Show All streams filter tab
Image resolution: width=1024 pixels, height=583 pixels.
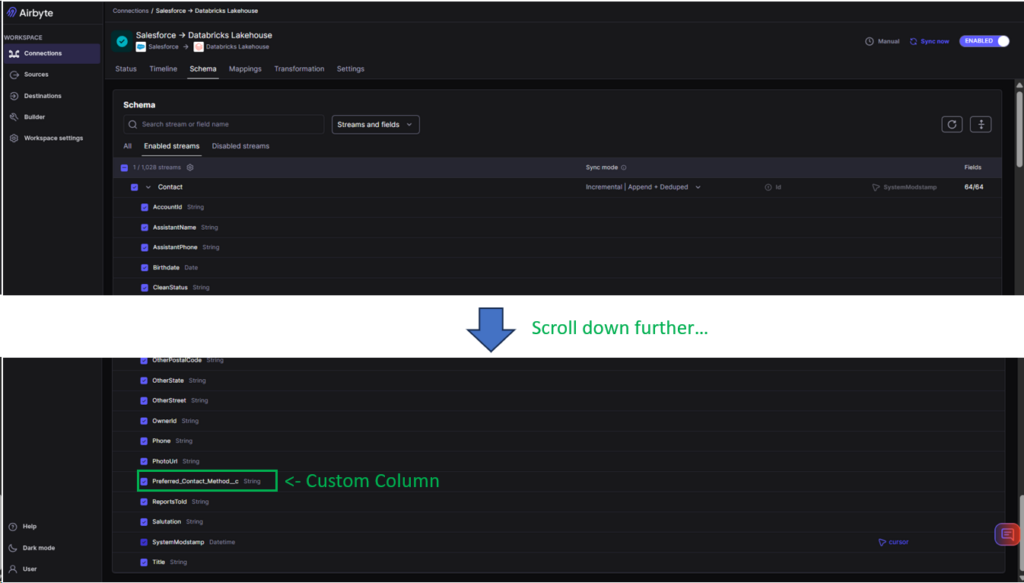[127, 146]
